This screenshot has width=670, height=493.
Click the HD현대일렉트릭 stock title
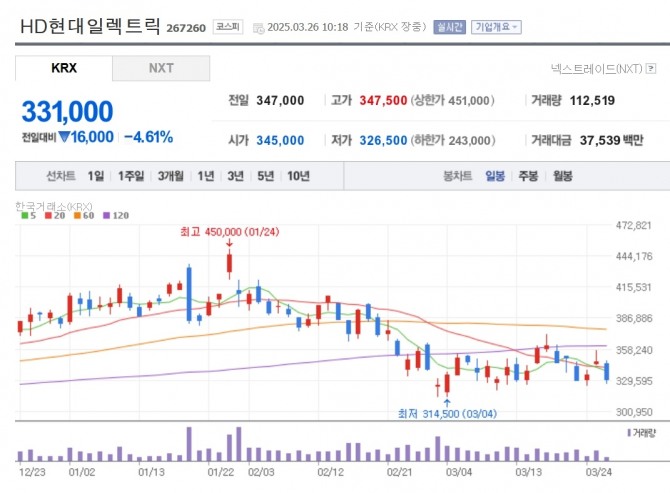tap(90, 26)
